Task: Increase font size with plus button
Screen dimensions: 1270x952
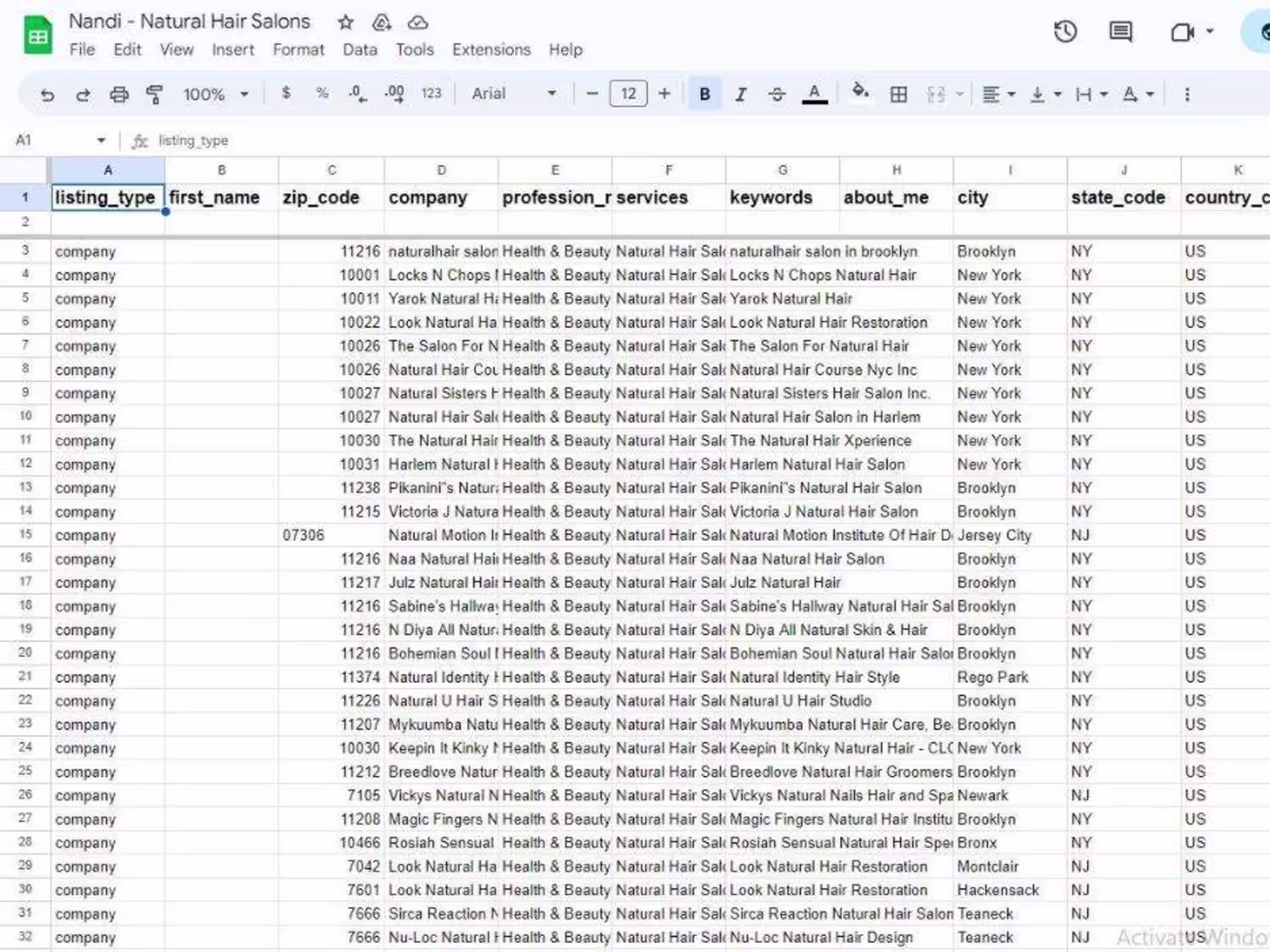Action: pos(665,94)
